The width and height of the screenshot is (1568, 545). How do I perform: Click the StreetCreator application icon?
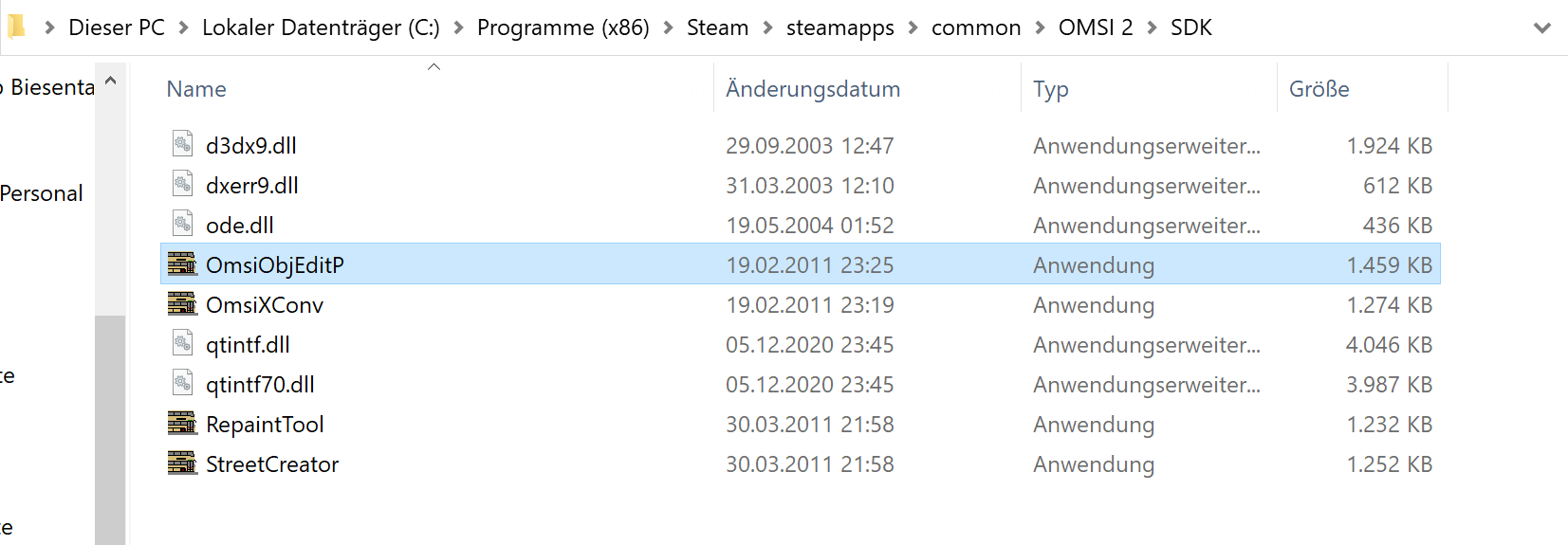[x=182, y=463]
